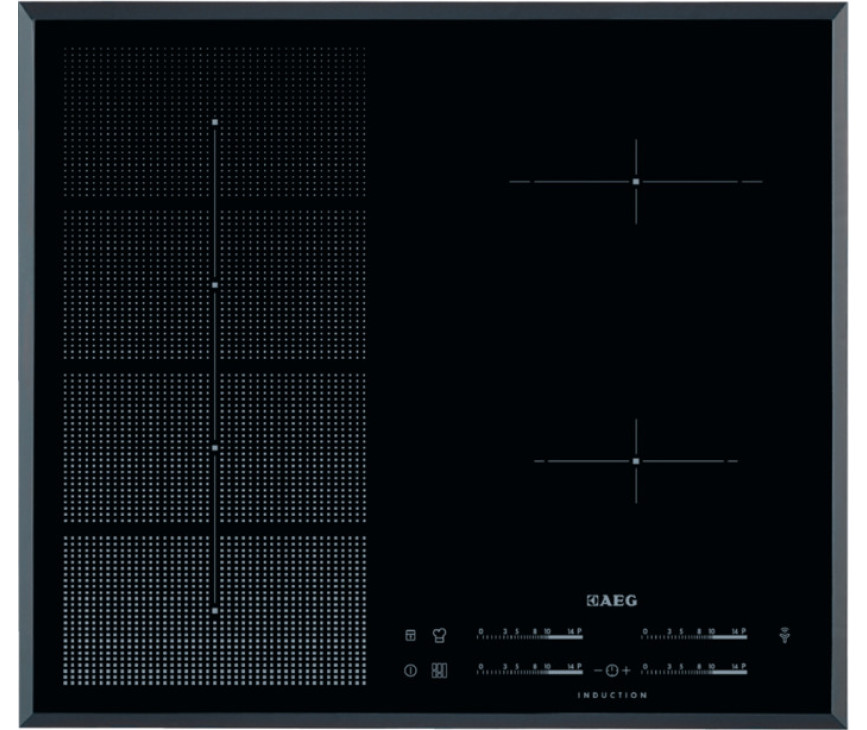Touch the second-from-front dotted flex zone section
Viewport: 867px width, 730px height.
[215, 448]
